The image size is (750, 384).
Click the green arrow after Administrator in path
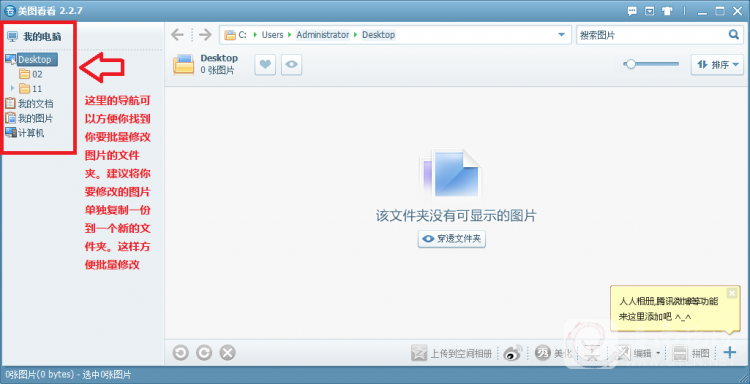[x=355, y=35]
